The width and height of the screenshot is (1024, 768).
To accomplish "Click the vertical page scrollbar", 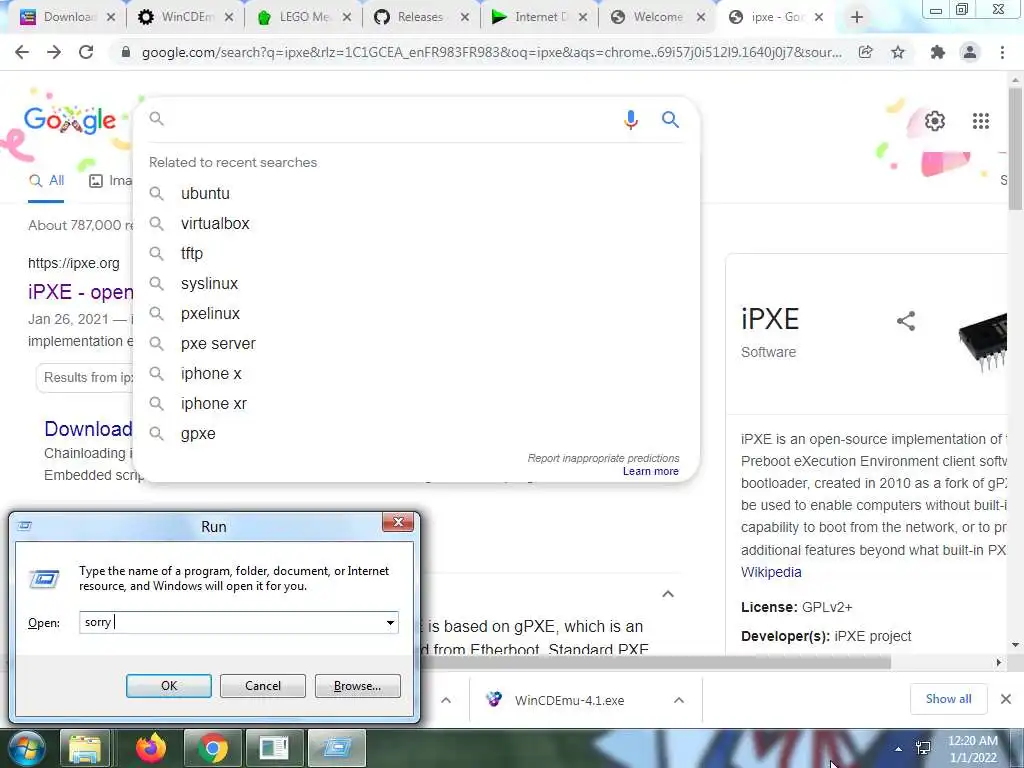I will (x=1016, y=150).
